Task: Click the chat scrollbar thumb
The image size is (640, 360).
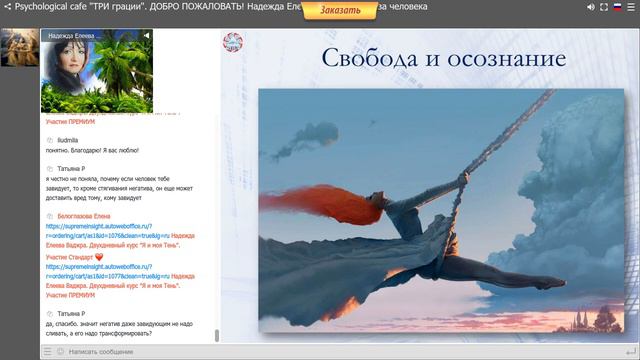Action: 217,336
